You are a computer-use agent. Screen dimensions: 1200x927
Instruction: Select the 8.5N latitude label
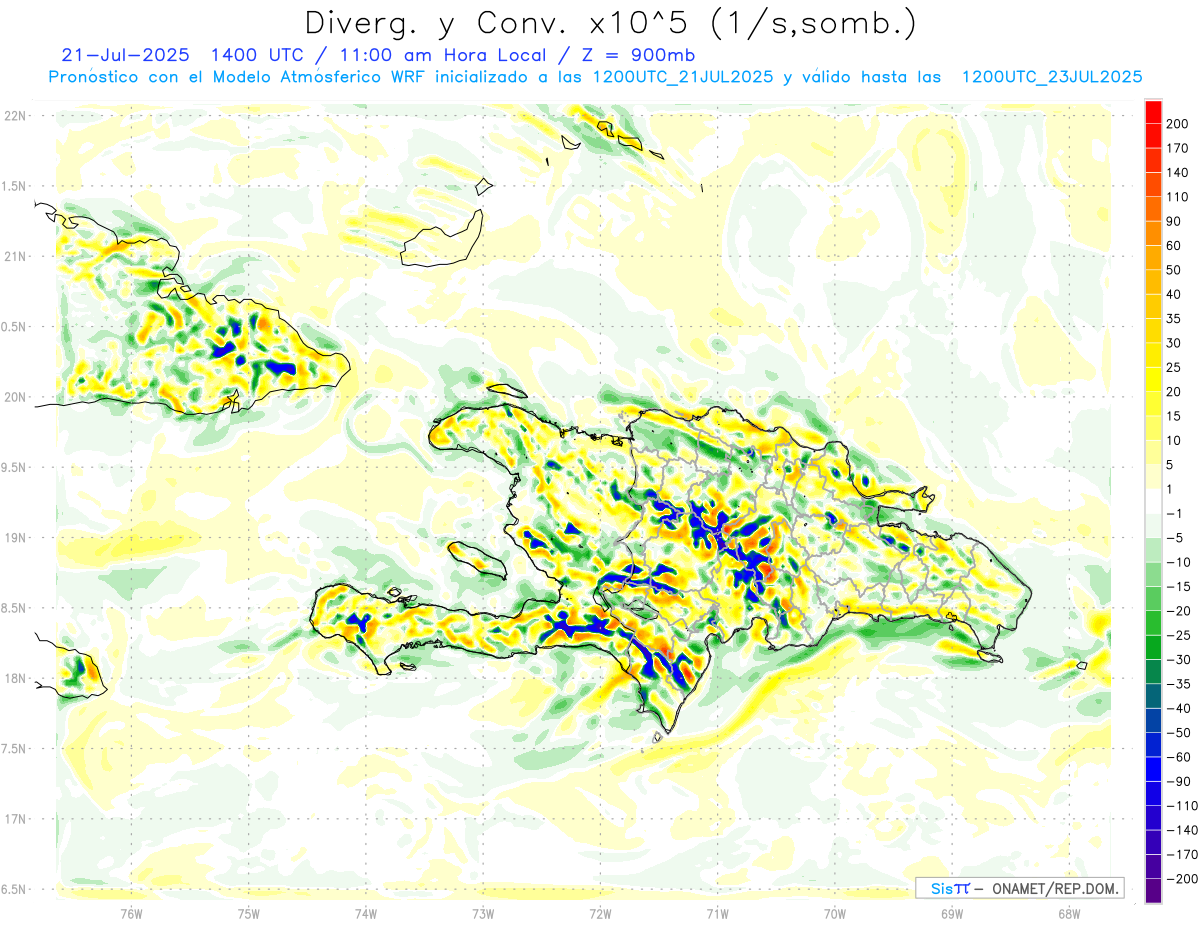click(14, 608)
